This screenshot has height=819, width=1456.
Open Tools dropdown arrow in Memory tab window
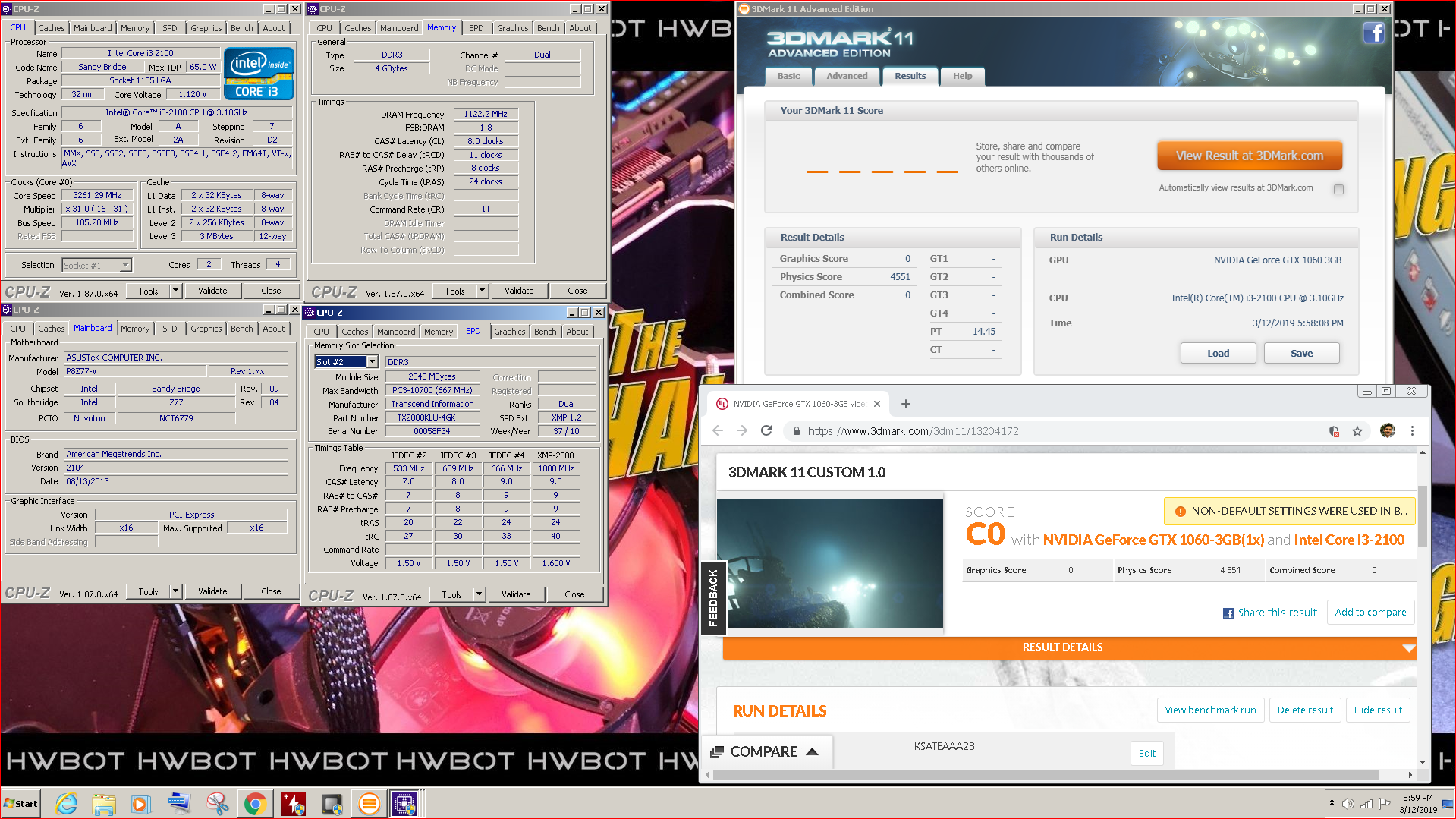(483, 291)
